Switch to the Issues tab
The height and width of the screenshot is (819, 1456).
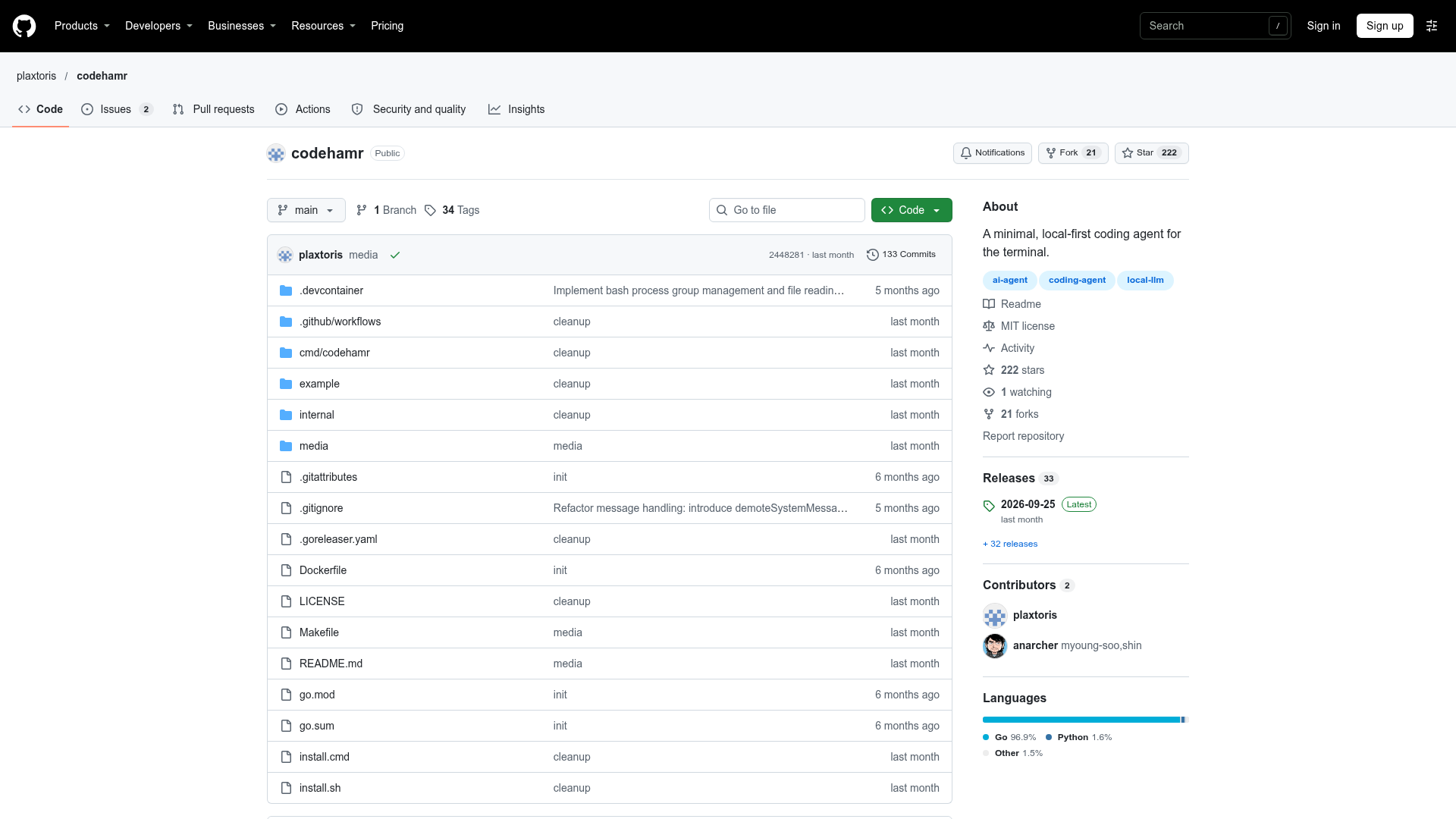[117, 109]
